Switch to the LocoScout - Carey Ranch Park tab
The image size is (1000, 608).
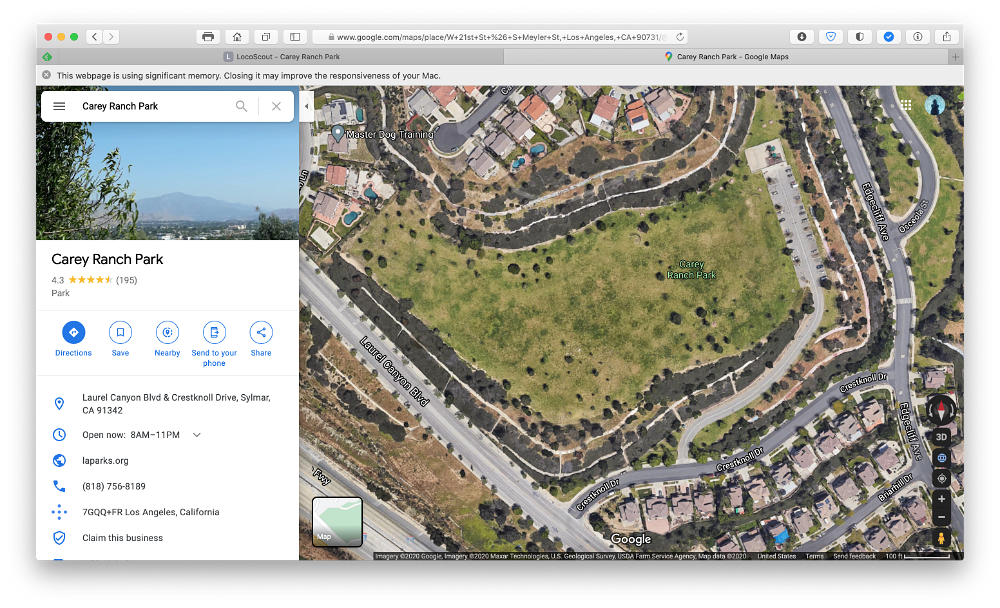click(x=281, y=57)
